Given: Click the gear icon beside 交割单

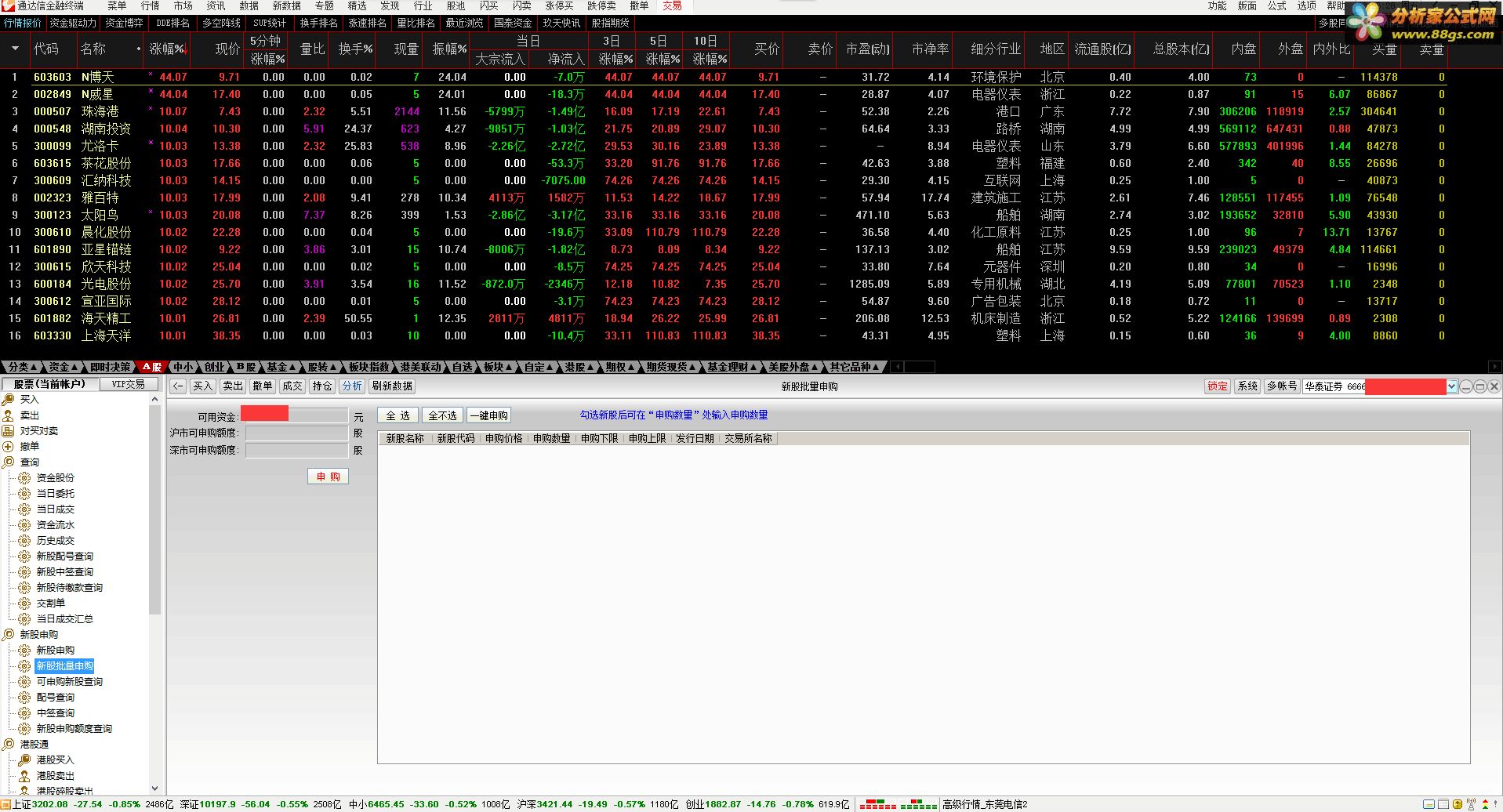Looking at the screenshot, I should click(25, 604).
